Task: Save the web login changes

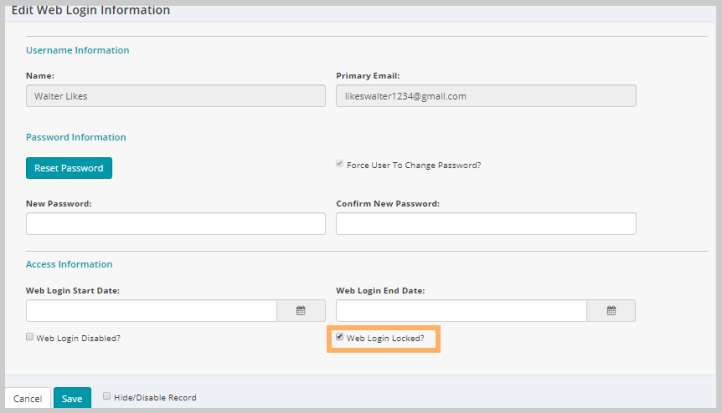Action: pos(72,398)
